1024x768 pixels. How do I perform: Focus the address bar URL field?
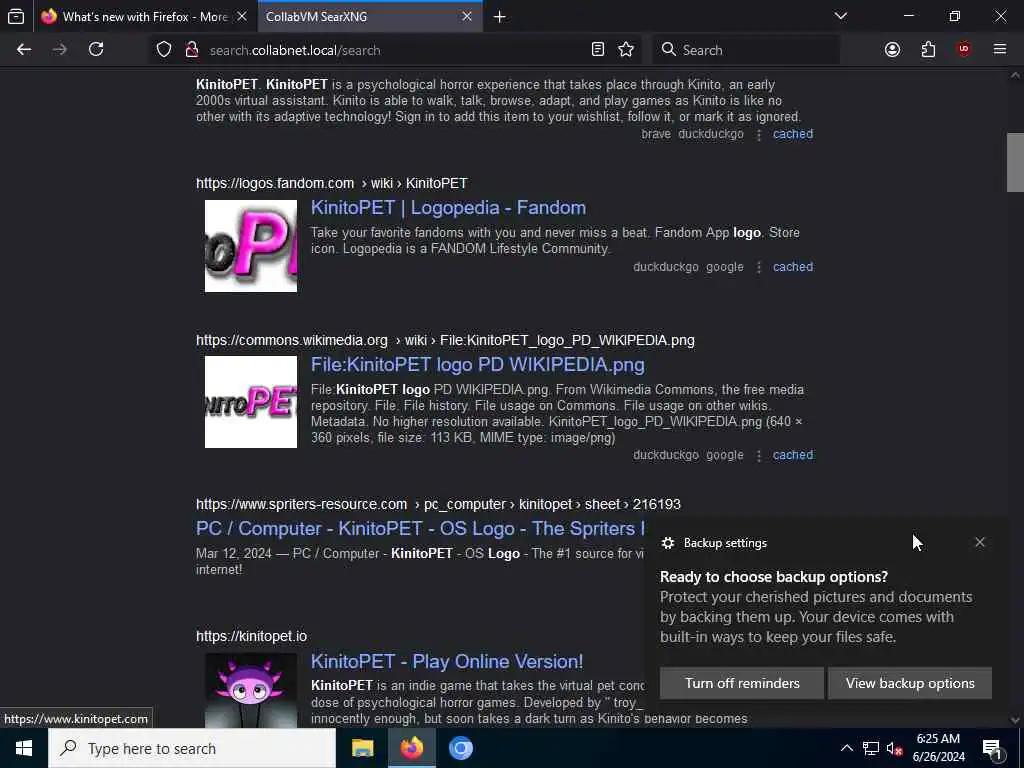click(x=396, y=50)
